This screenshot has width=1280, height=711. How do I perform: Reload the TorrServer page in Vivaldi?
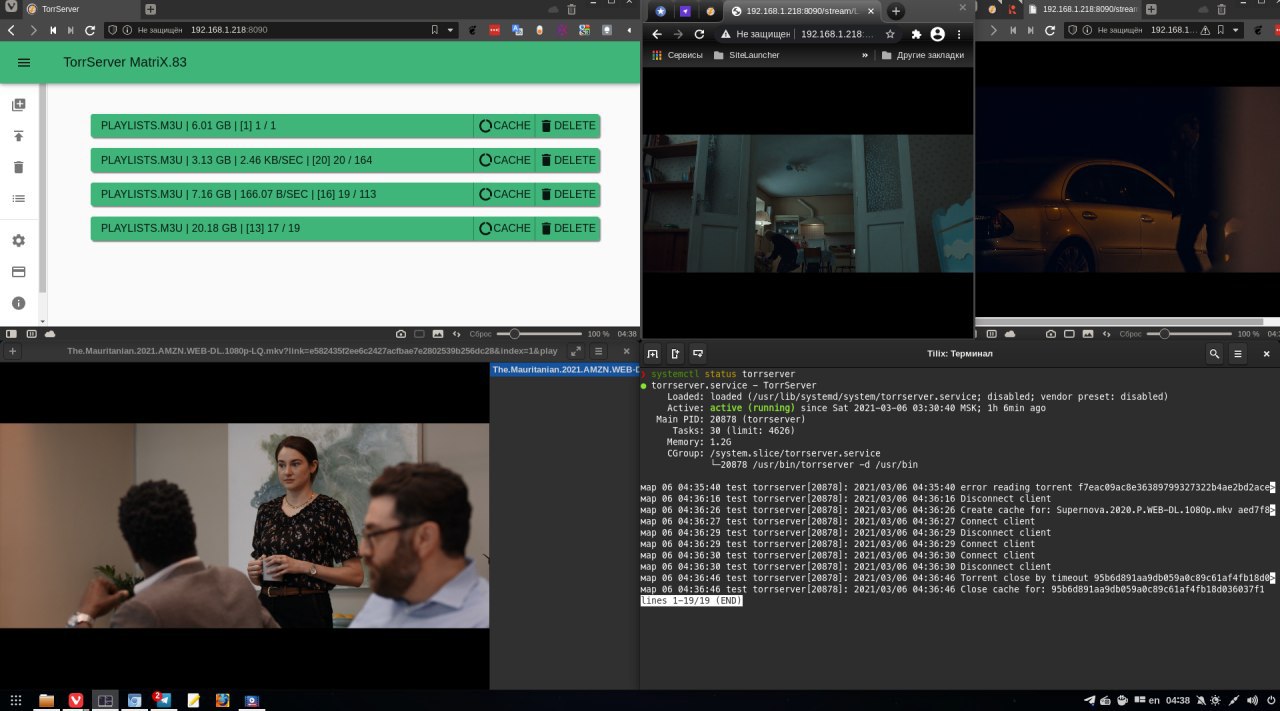[x=90, y=30]
